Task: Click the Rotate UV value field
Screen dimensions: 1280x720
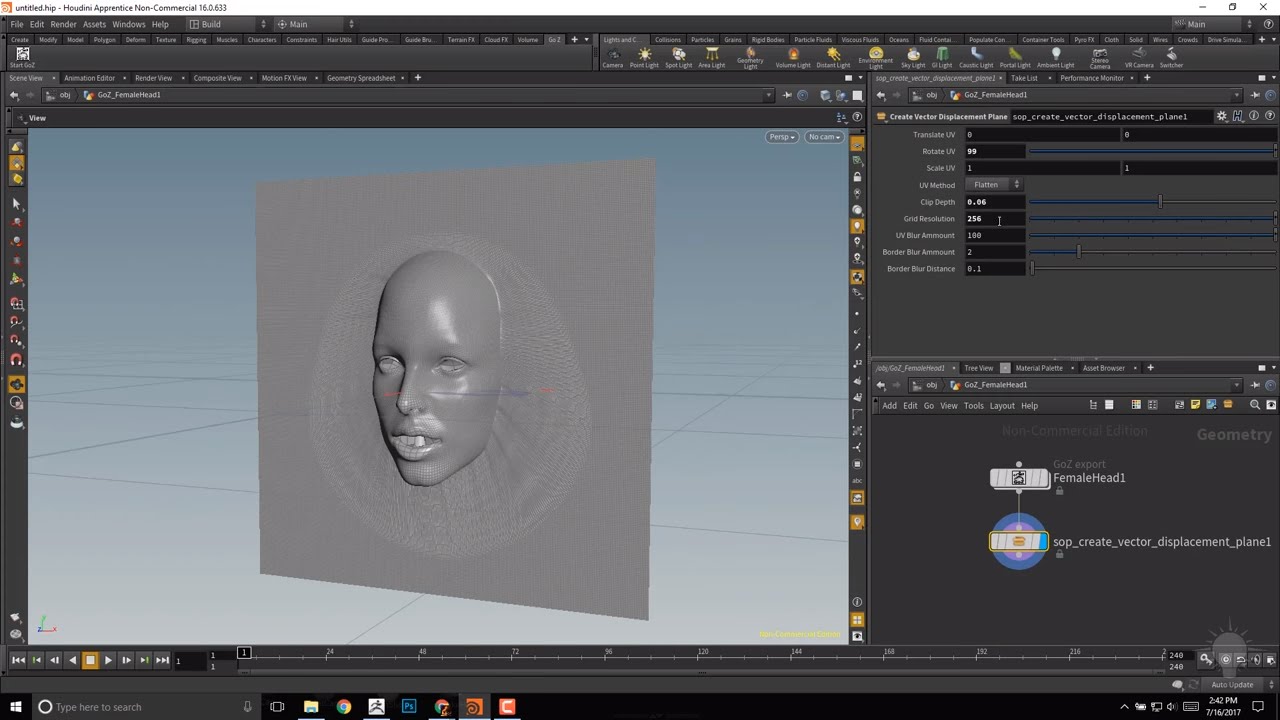Action: [x=995, y=151]
